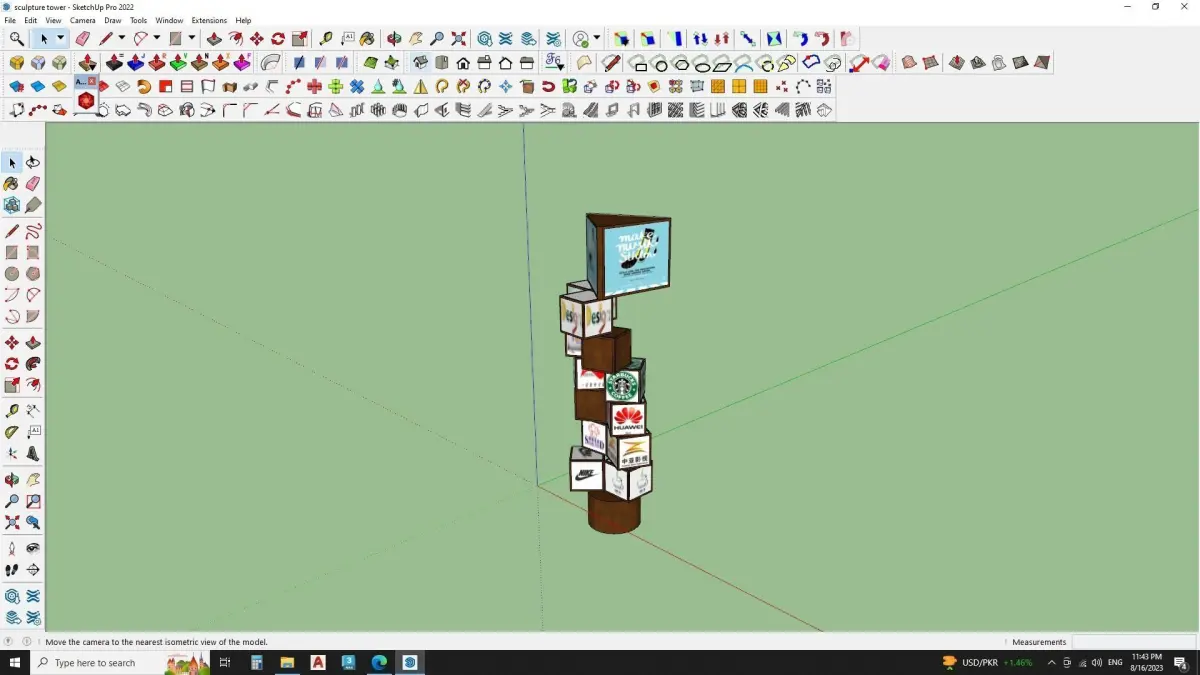Select the Zoom magnifier in left toolbar
1200x675 pixels.
click(12, 501)
